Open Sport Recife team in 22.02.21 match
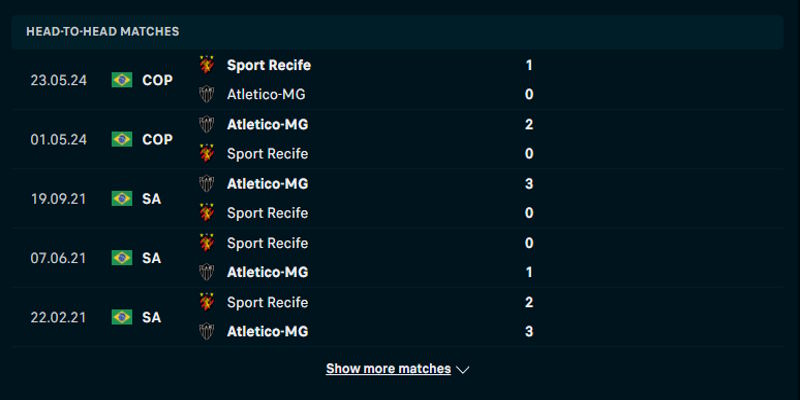This screenshot has width=800, height=400. pyautogui.click(x=267, y=302)
